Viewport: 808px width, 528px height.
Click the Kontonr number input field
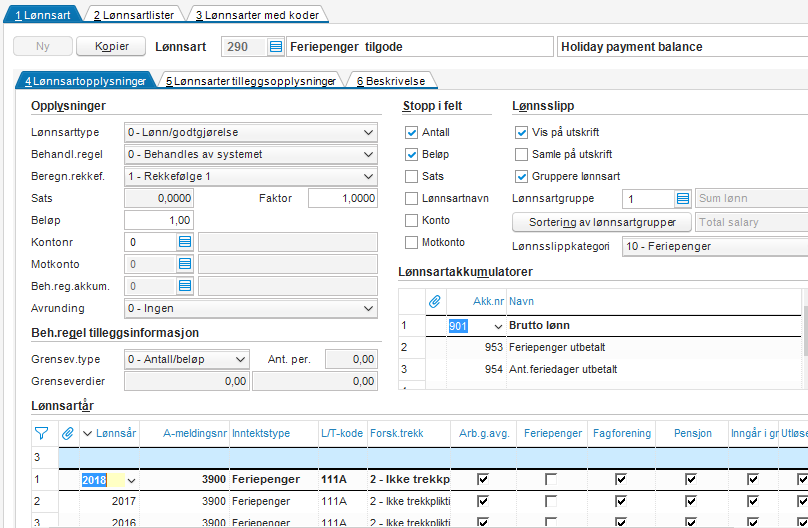click(151, 242)
